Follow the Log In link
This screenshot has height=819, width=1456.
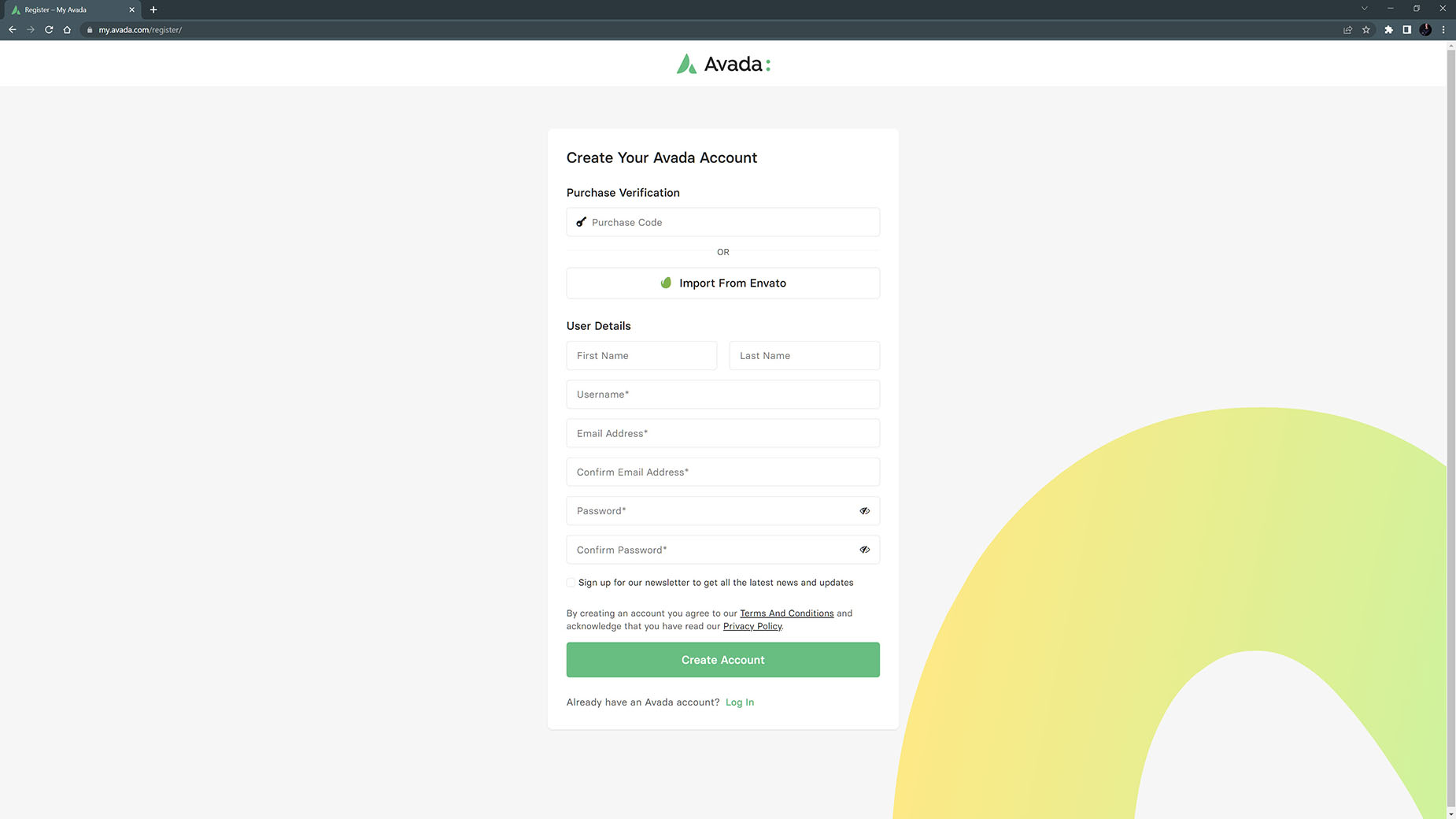point(740,702)
